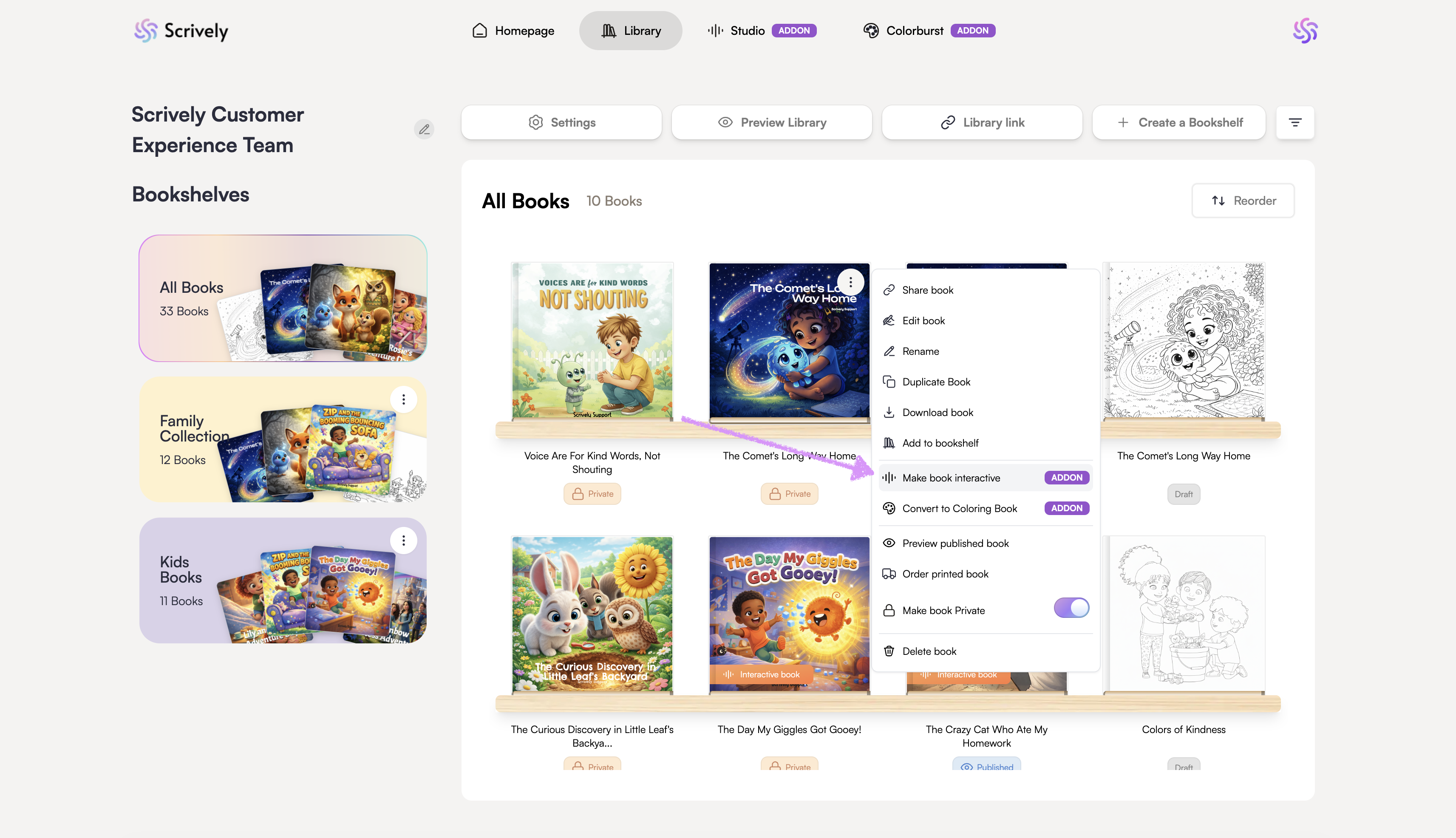Select Delete book trash option
Viewport: 1456px width, 838px height.
(928, 651)
